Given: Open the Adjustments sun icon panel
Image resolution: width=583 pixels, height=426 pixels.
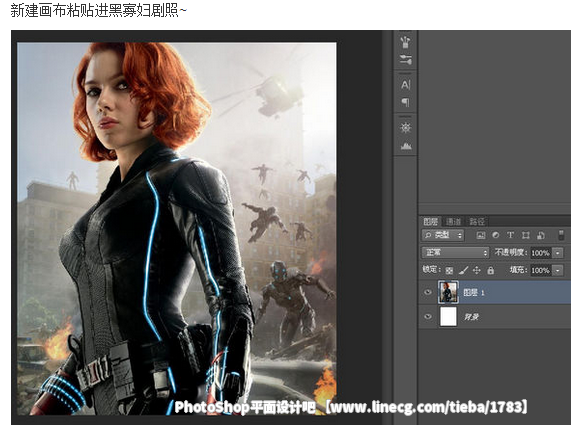Looking at the screenshot, I should tap(406, 128).
